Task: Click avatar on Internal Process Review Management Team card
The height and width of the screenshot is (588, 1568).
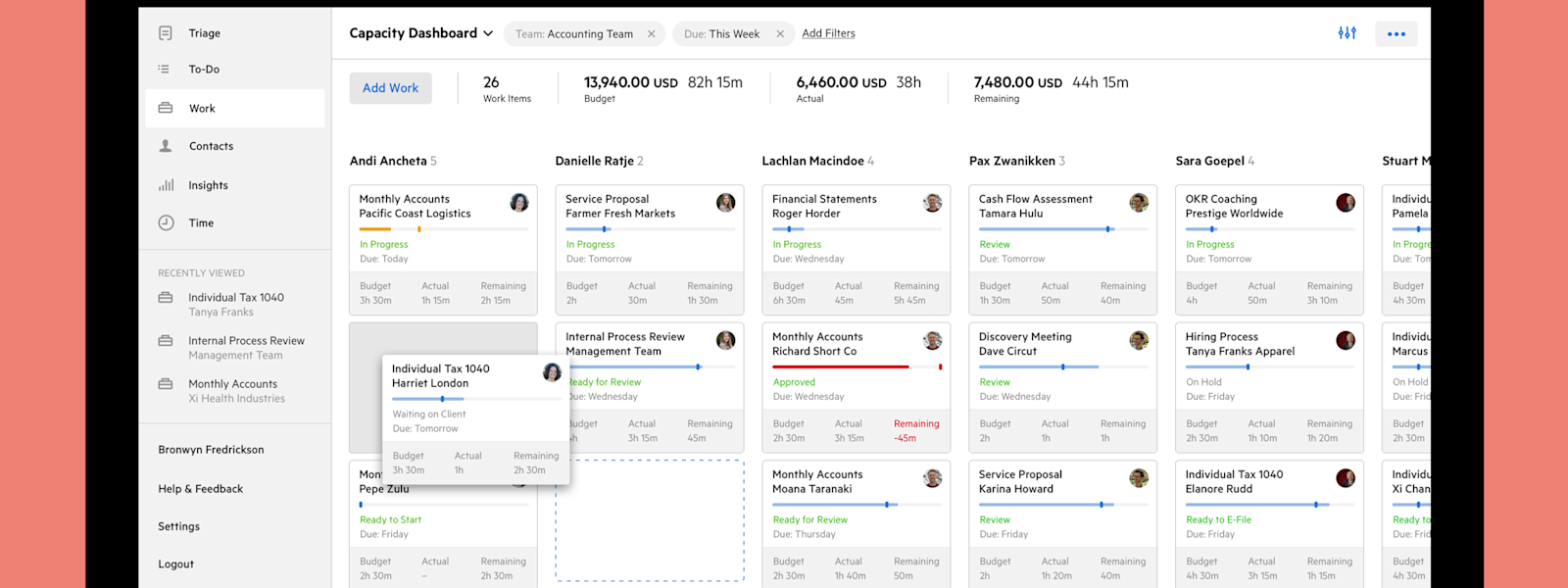Action: click(726, 340)
